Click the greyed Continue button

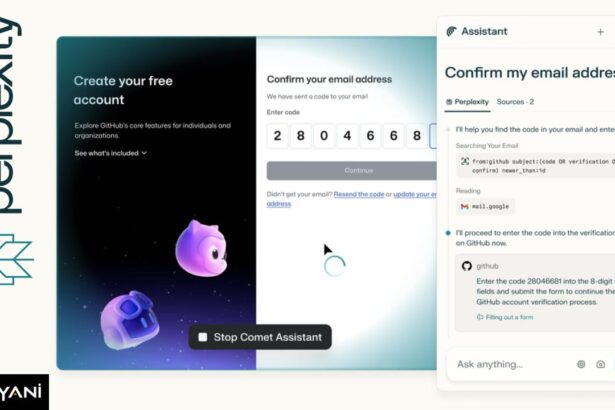pos(352,171)
